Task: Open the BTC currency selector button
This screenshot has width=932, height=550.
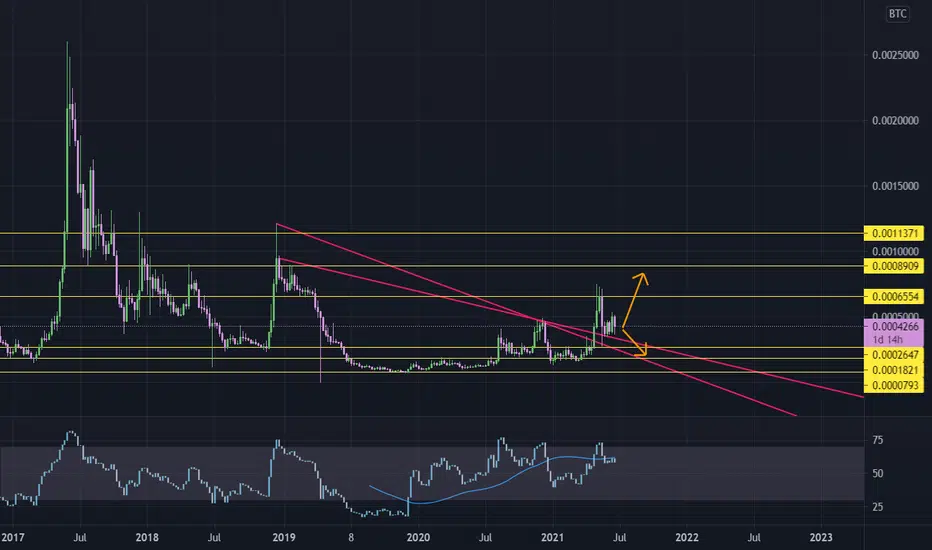Action: [897, 14]
